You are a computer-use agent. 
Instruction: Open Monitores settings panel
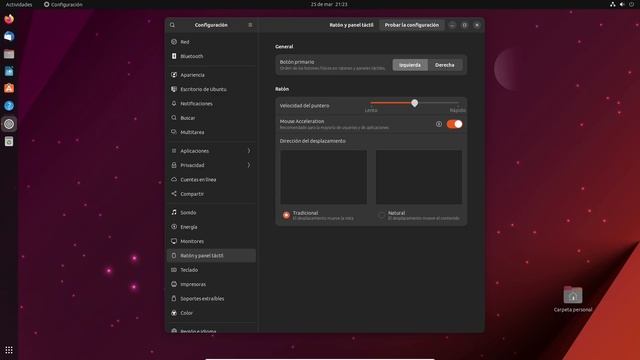click(x=212, y=241)
